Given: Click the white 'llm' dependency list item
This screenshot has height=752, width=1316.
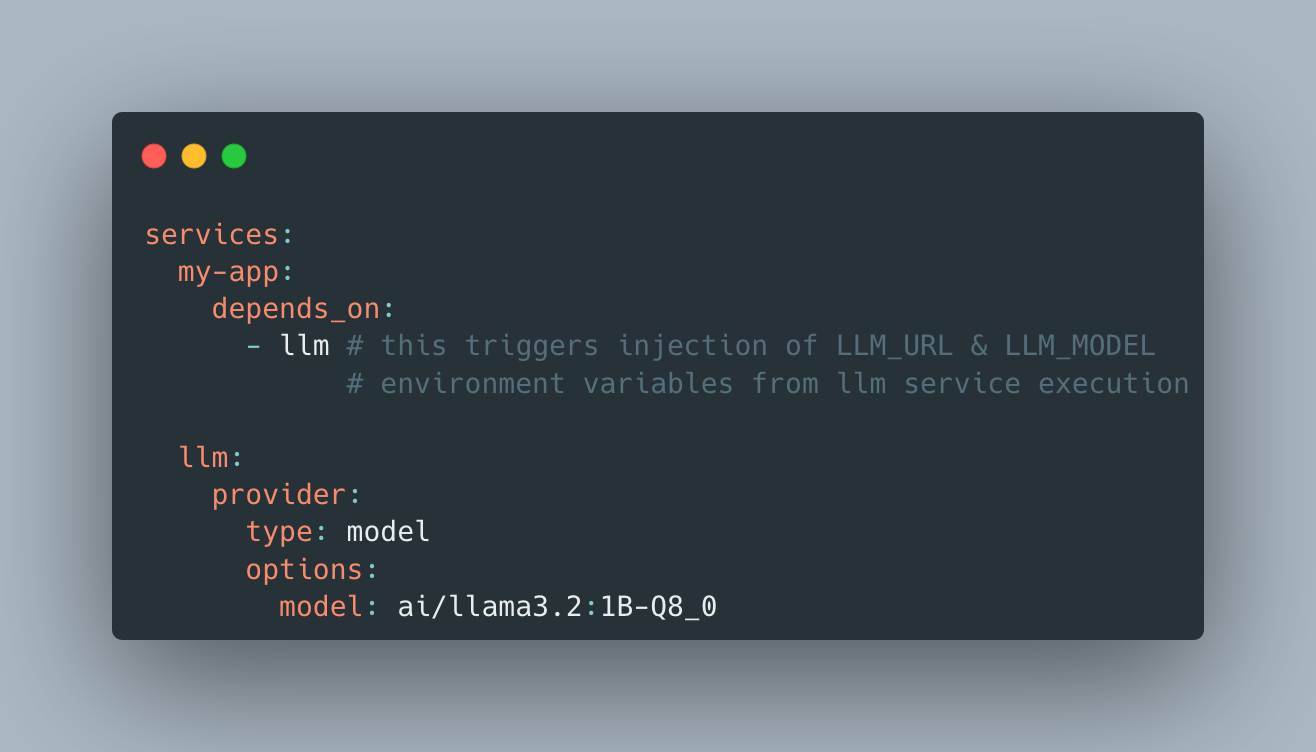Looking at the screenshot, I should pos(305,346).
